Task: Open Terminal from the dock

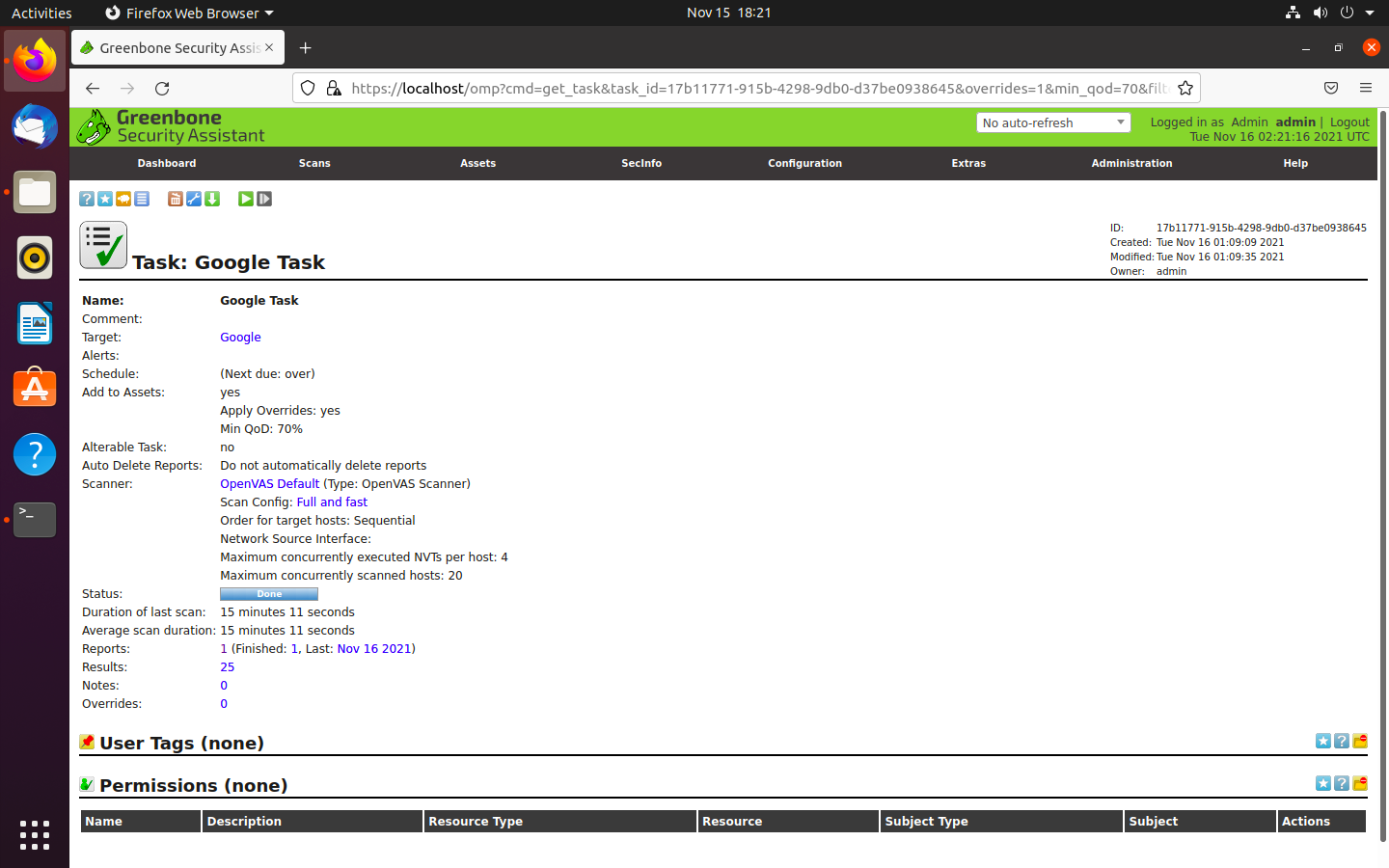Action: click(x=35, y=520)
